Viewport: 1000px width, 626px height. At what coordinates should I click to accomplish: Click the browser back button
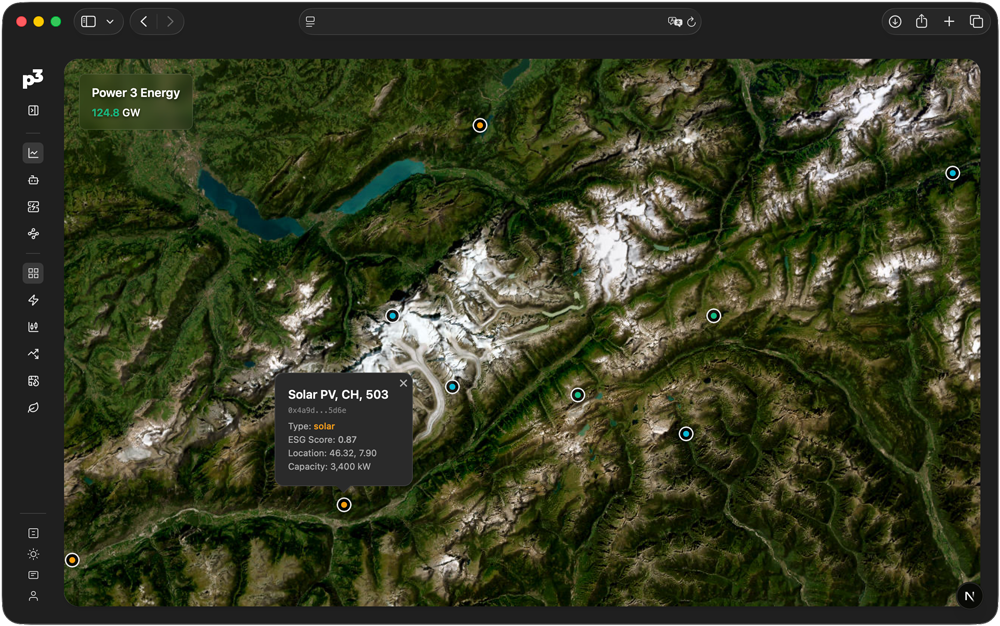[x=144, y=21]
